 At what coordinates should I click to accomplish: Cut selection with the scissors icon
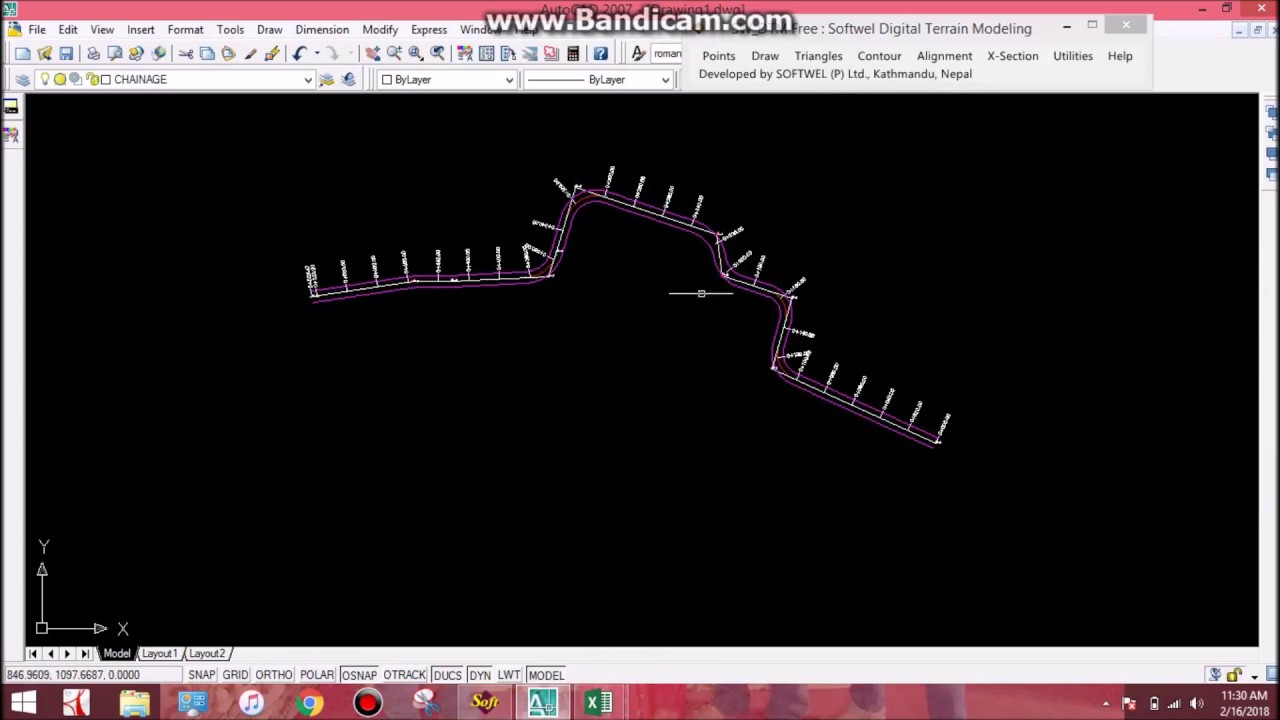[186, 53]
